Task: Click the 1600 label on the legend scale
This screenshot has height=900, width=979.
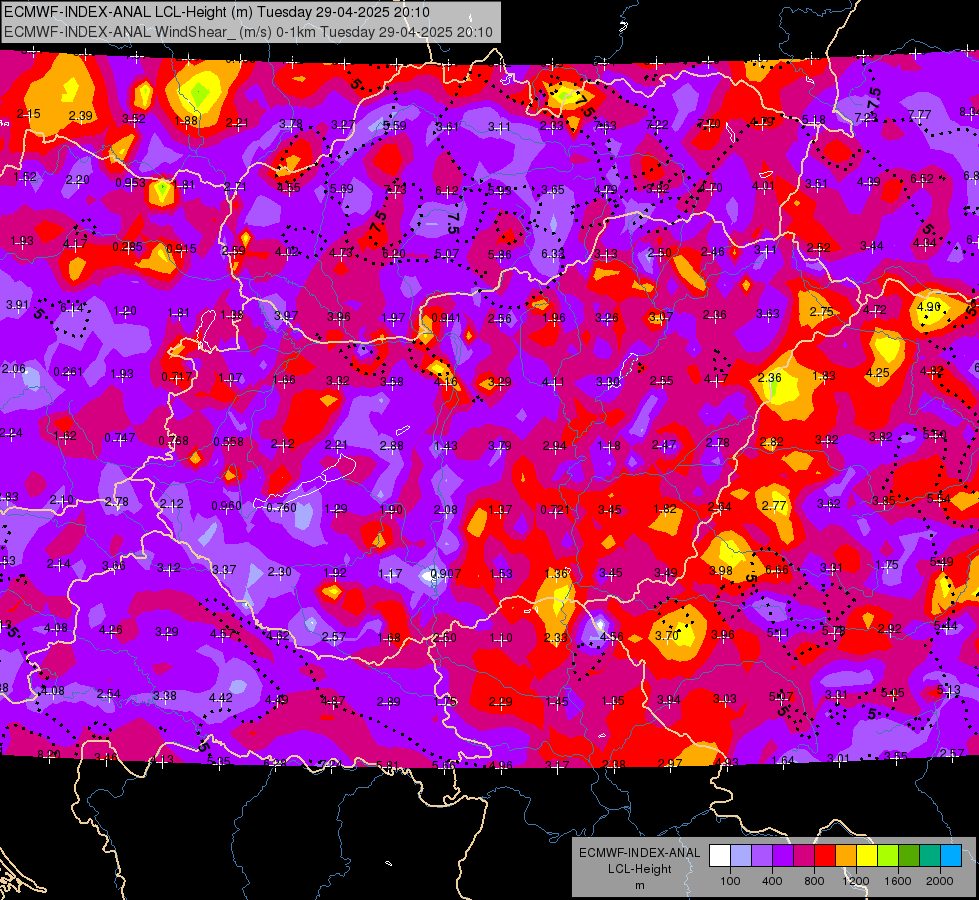Action: (x=898, y=881)
